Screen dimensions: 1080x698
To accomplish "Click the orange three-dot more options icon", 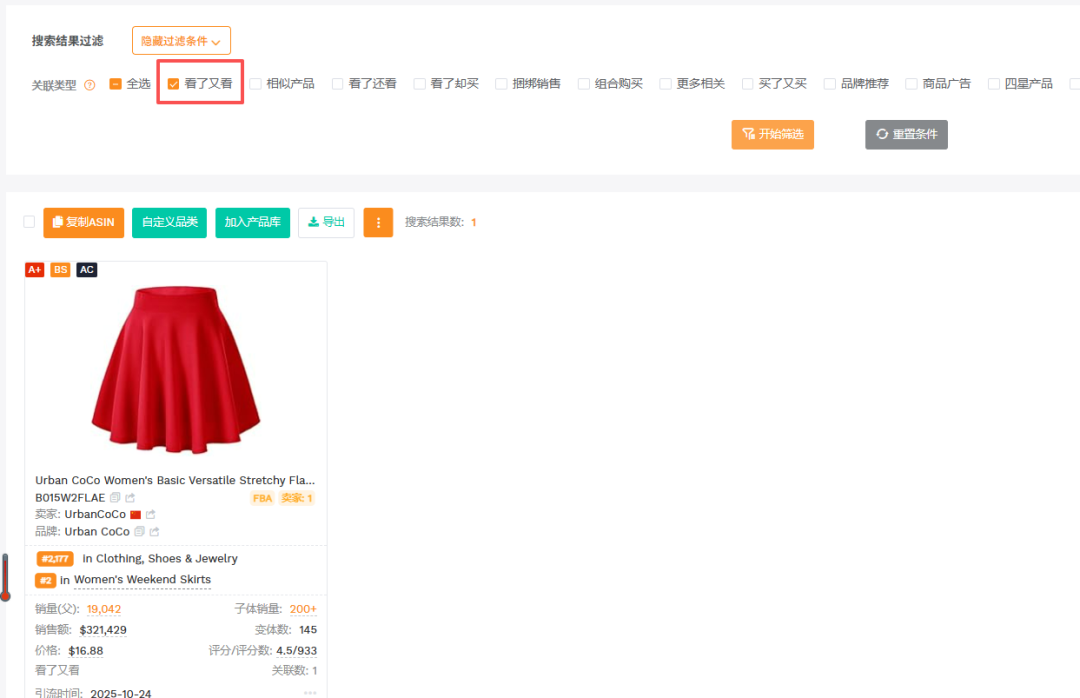I will 378,222.
